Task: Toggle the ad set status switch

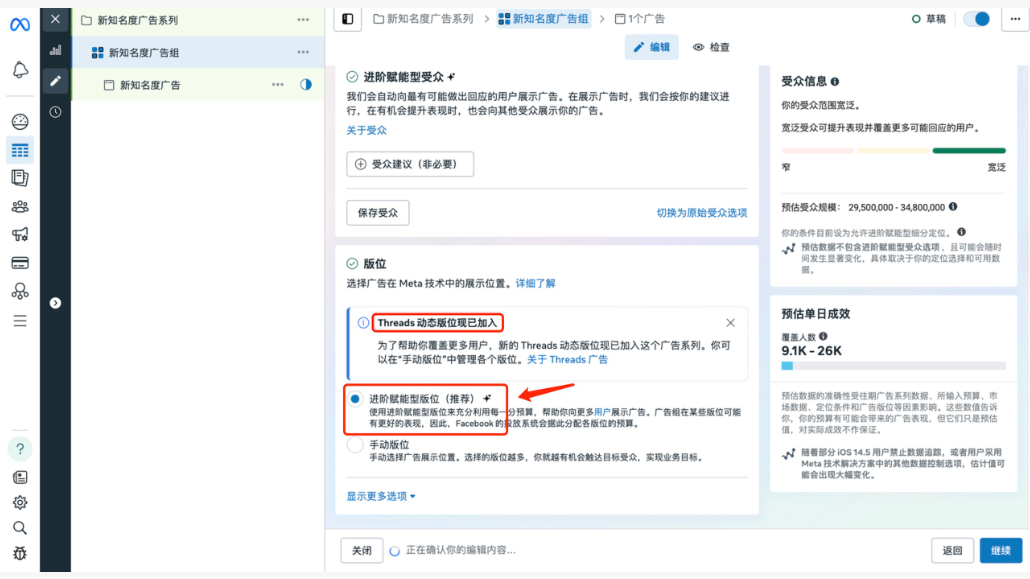Action: tap(976, 19)
